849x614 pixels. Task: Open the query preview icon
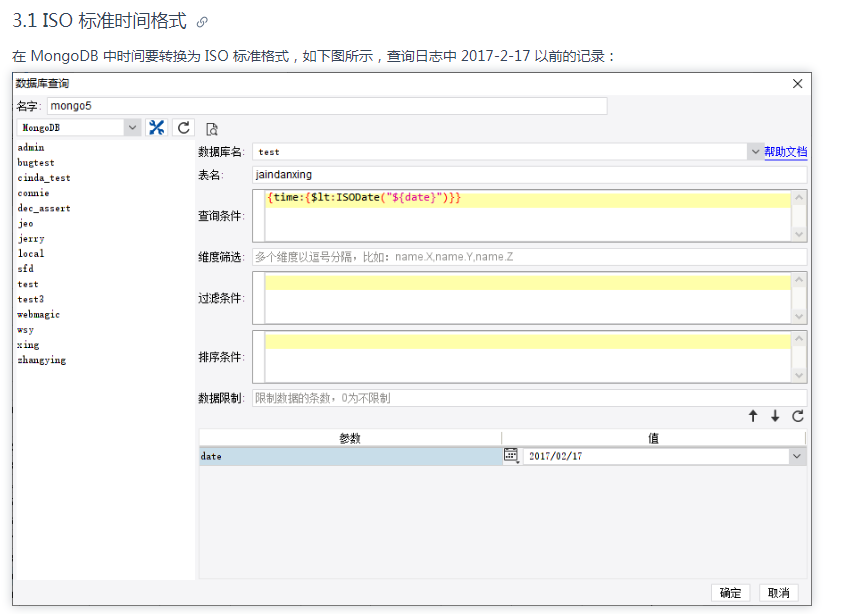tap(212, 129)
